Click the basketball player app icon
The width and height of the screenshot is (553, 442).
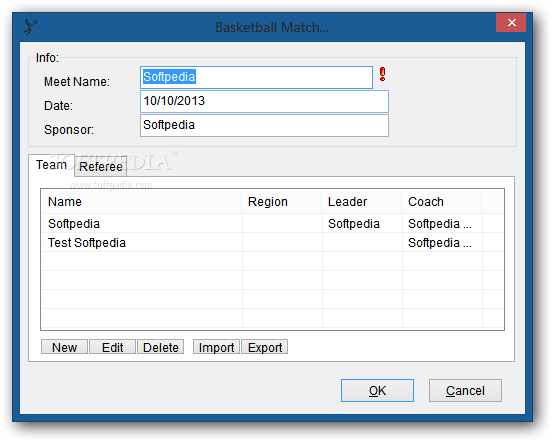tap(30, 27)
